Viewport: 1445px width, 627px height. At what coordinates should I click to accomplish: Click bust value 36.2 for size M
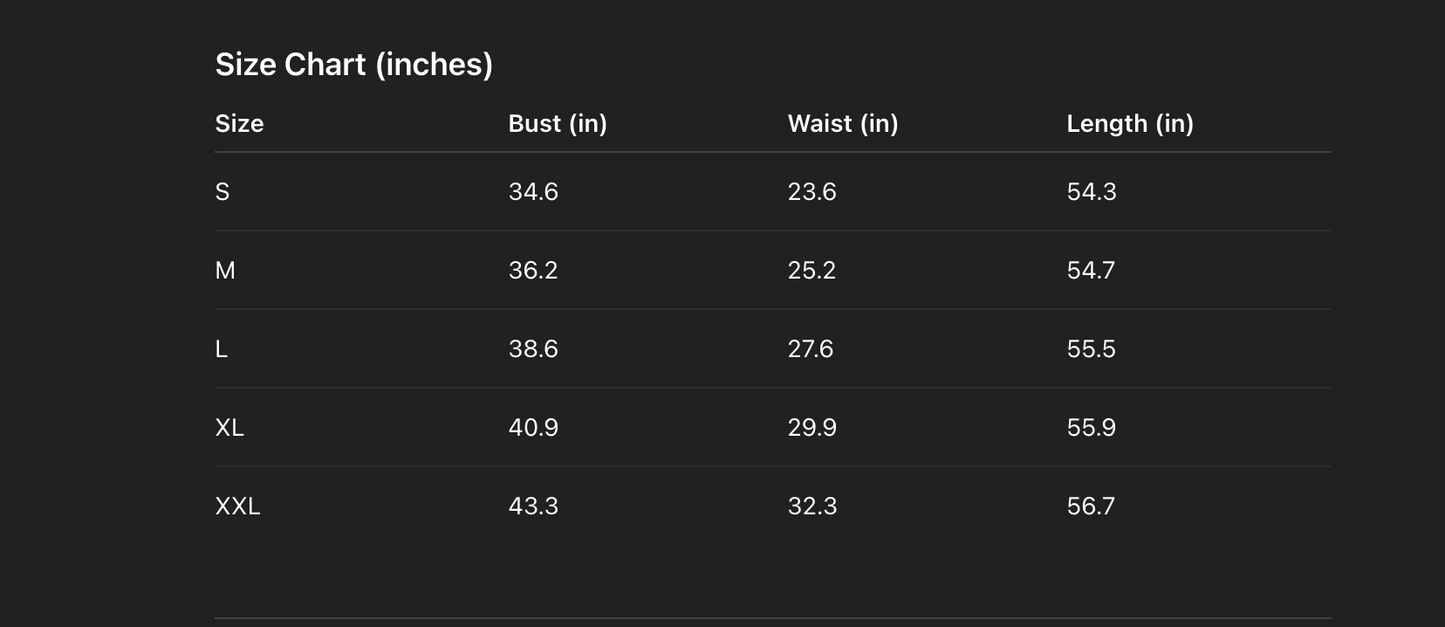pos(533,270)
